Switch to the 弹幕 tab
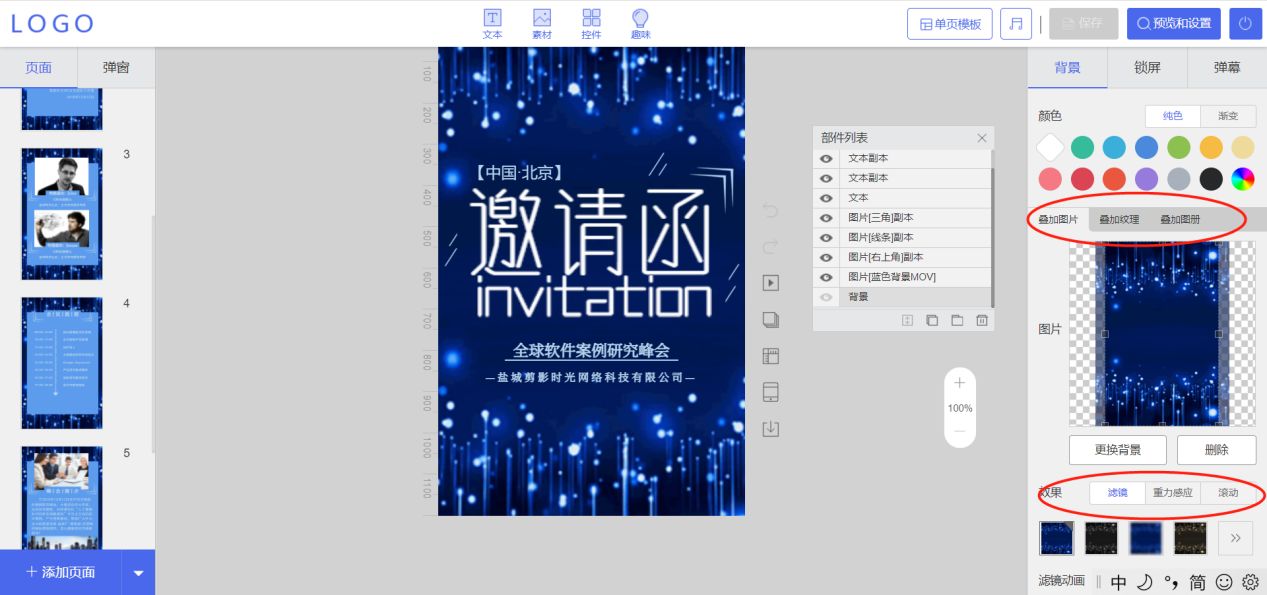 point(1227,68)
